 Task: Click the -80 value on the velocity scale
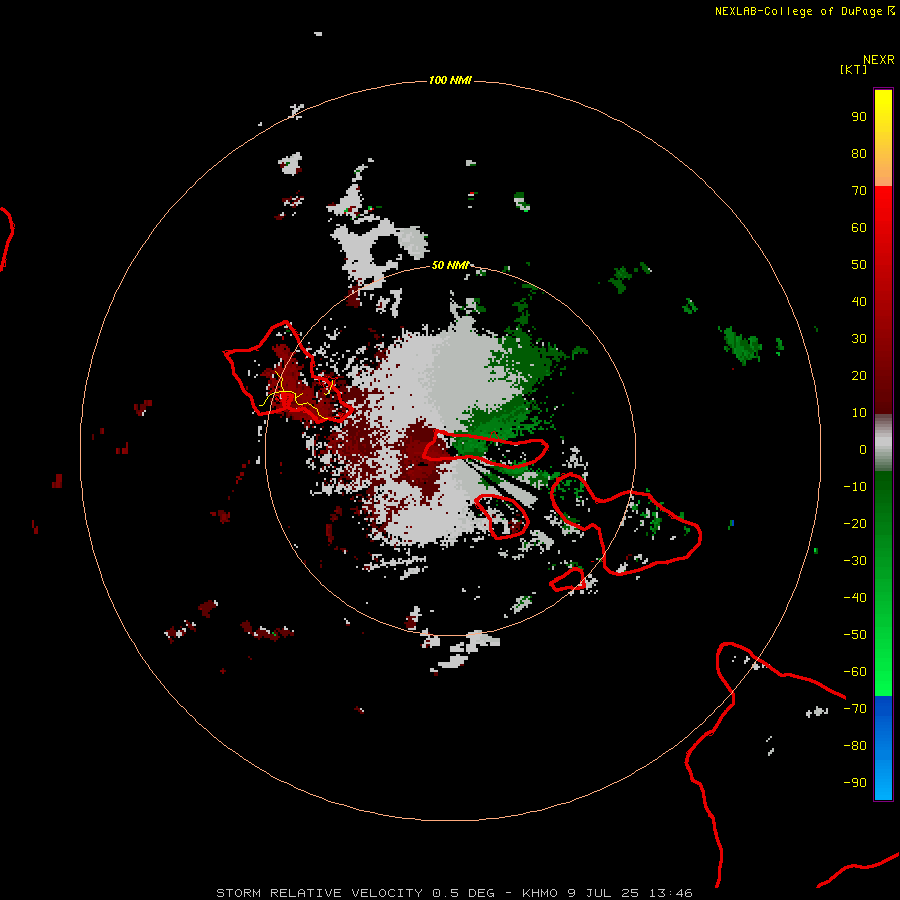(x=855, y=746)
